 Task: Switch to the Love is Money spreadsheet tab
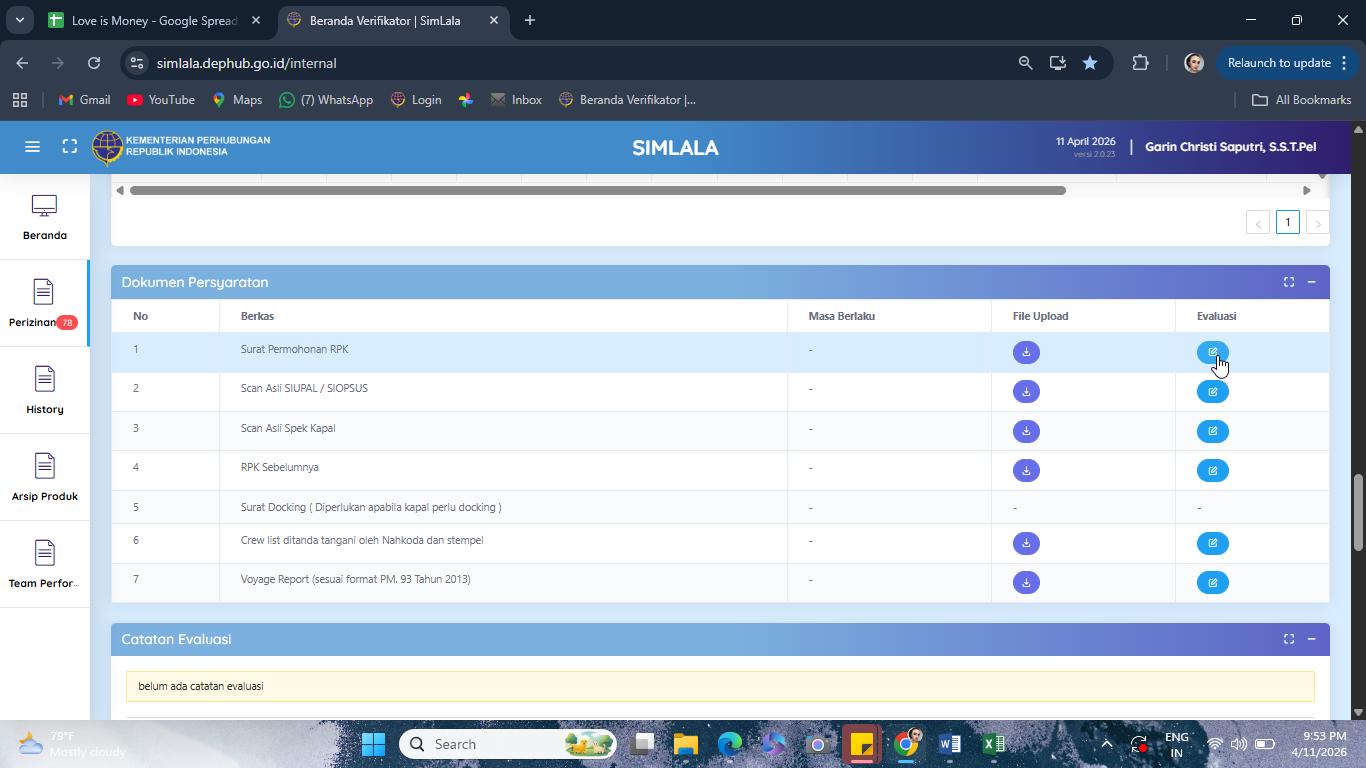[155, 20]
